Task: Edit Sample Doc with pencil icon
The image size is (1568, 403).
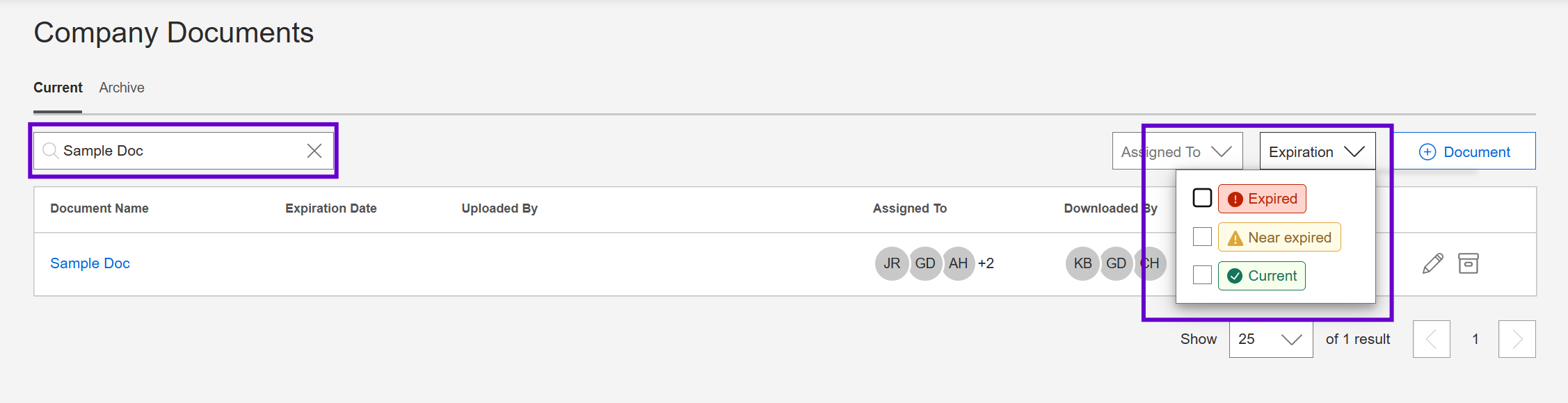Action: (1432, 263)
